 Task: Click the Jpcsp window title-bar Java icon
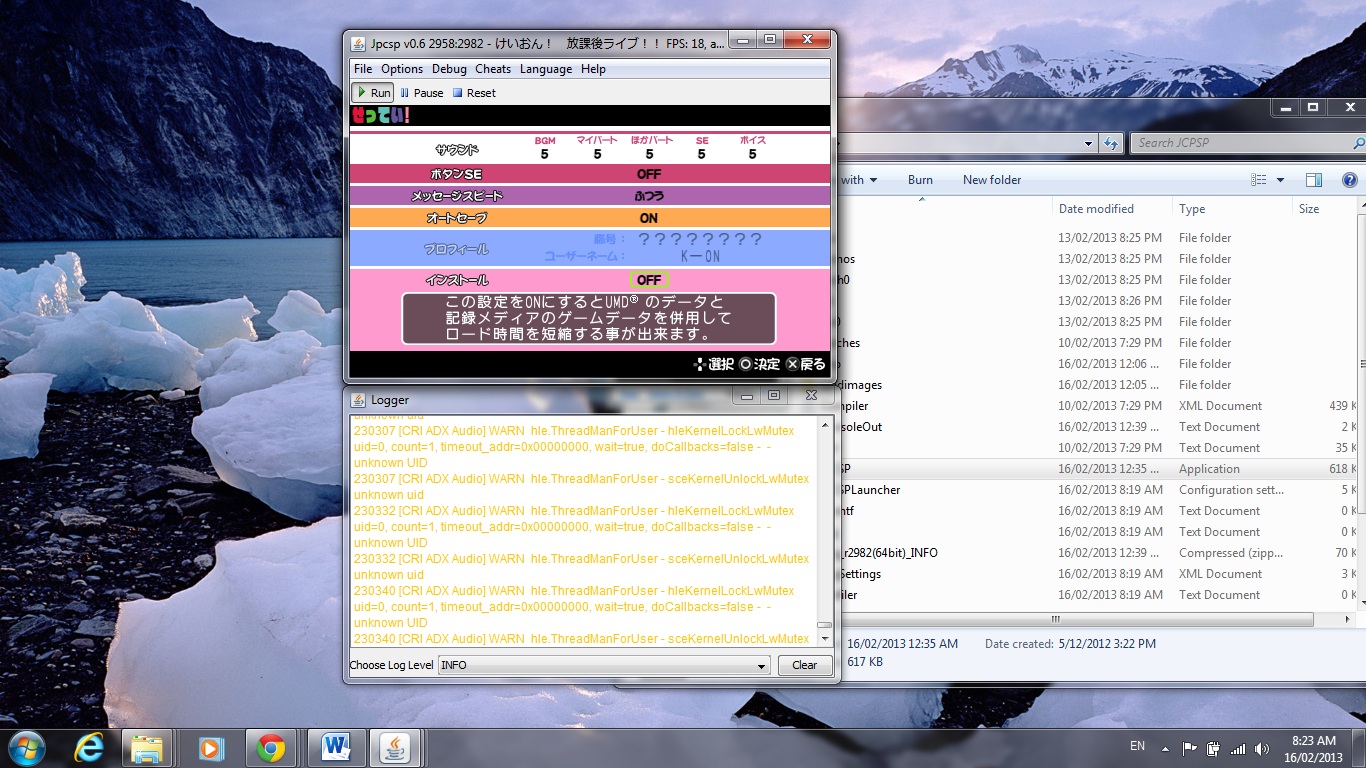point(358,43)
